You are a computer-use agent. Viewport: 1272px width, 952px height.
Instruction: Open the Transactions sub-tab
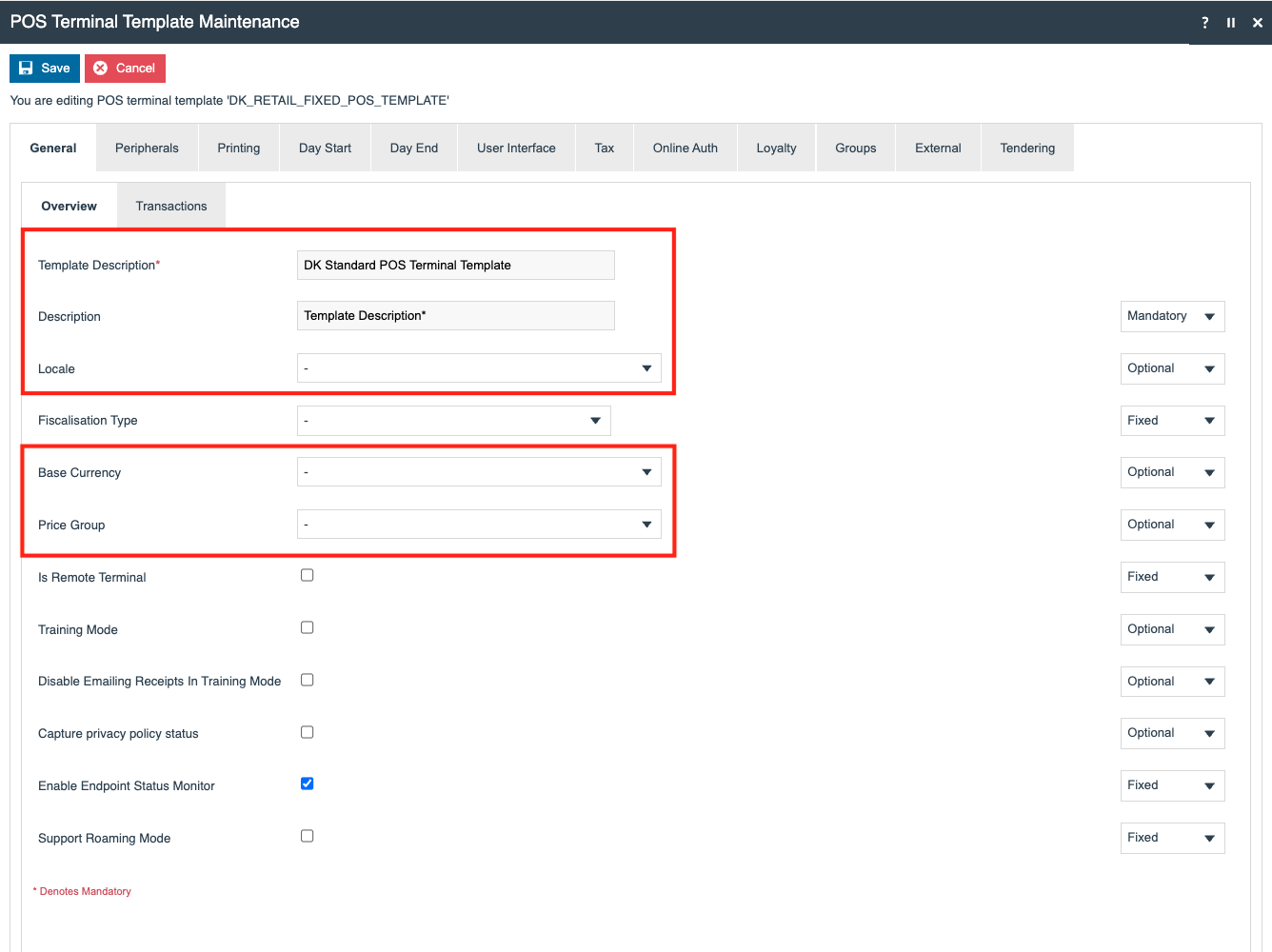click(171, 206)
